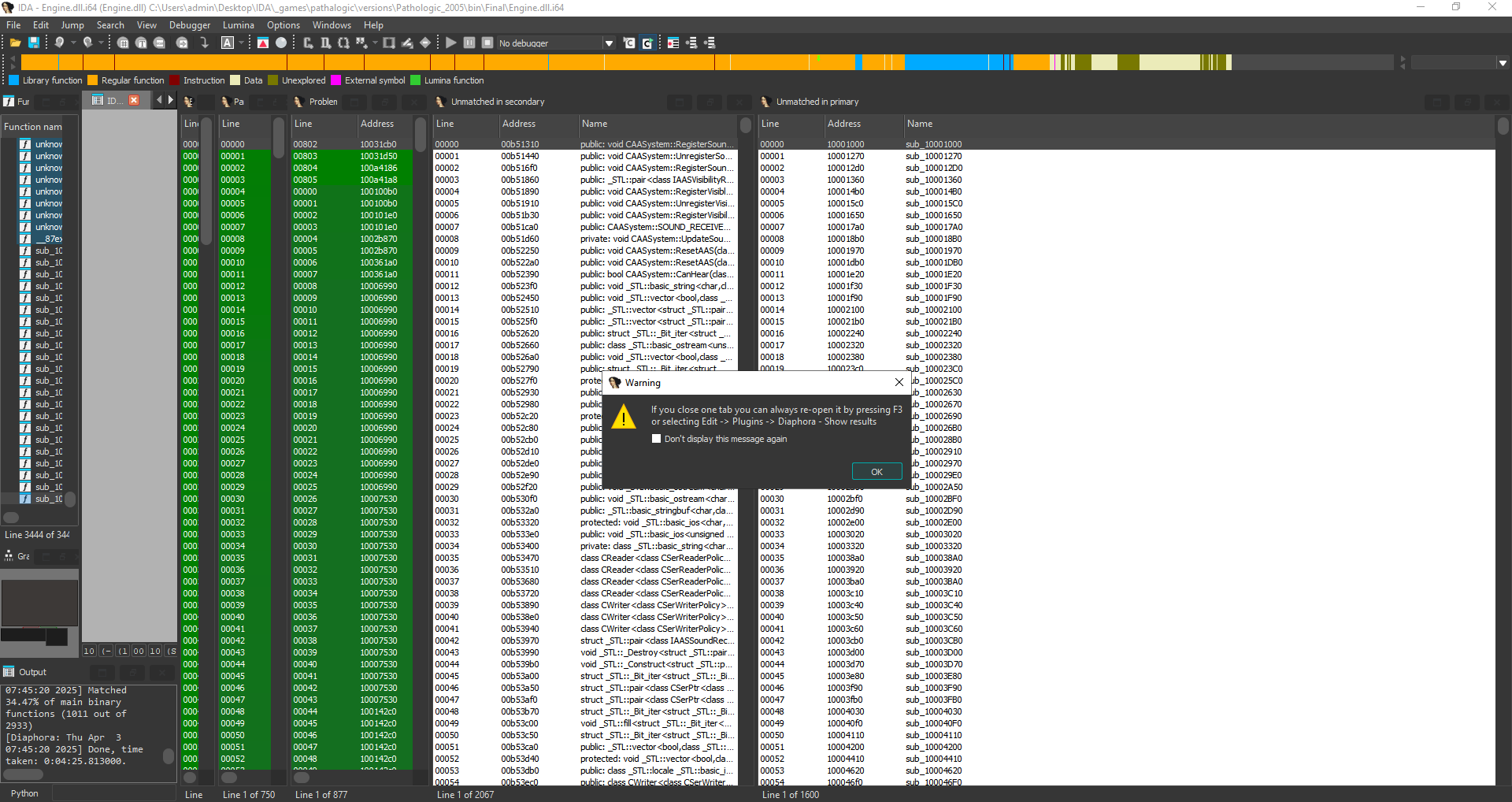The image size is (1512, 802).
Task: Close the Warning dialog with X
Action: [x=899, y=382]
